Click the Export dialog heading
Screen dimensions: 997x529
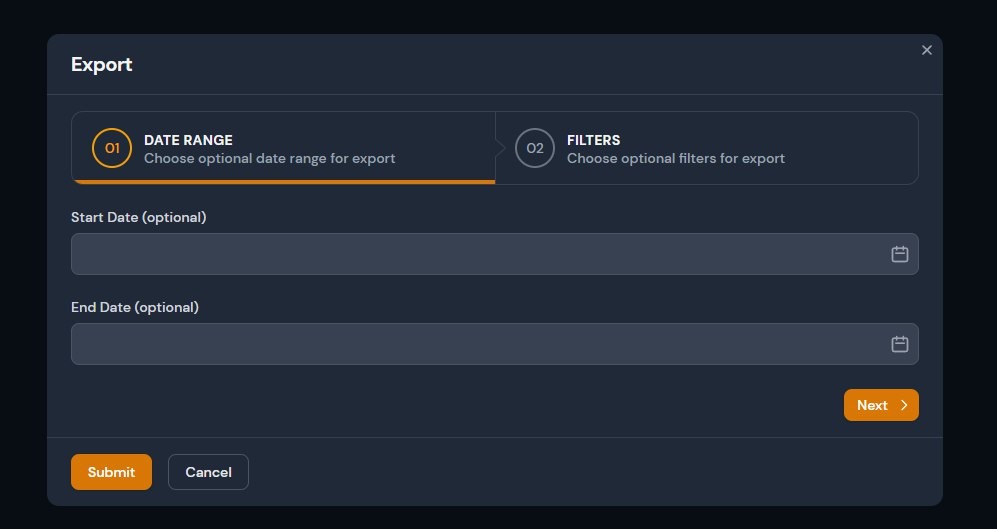coord(102,65)
